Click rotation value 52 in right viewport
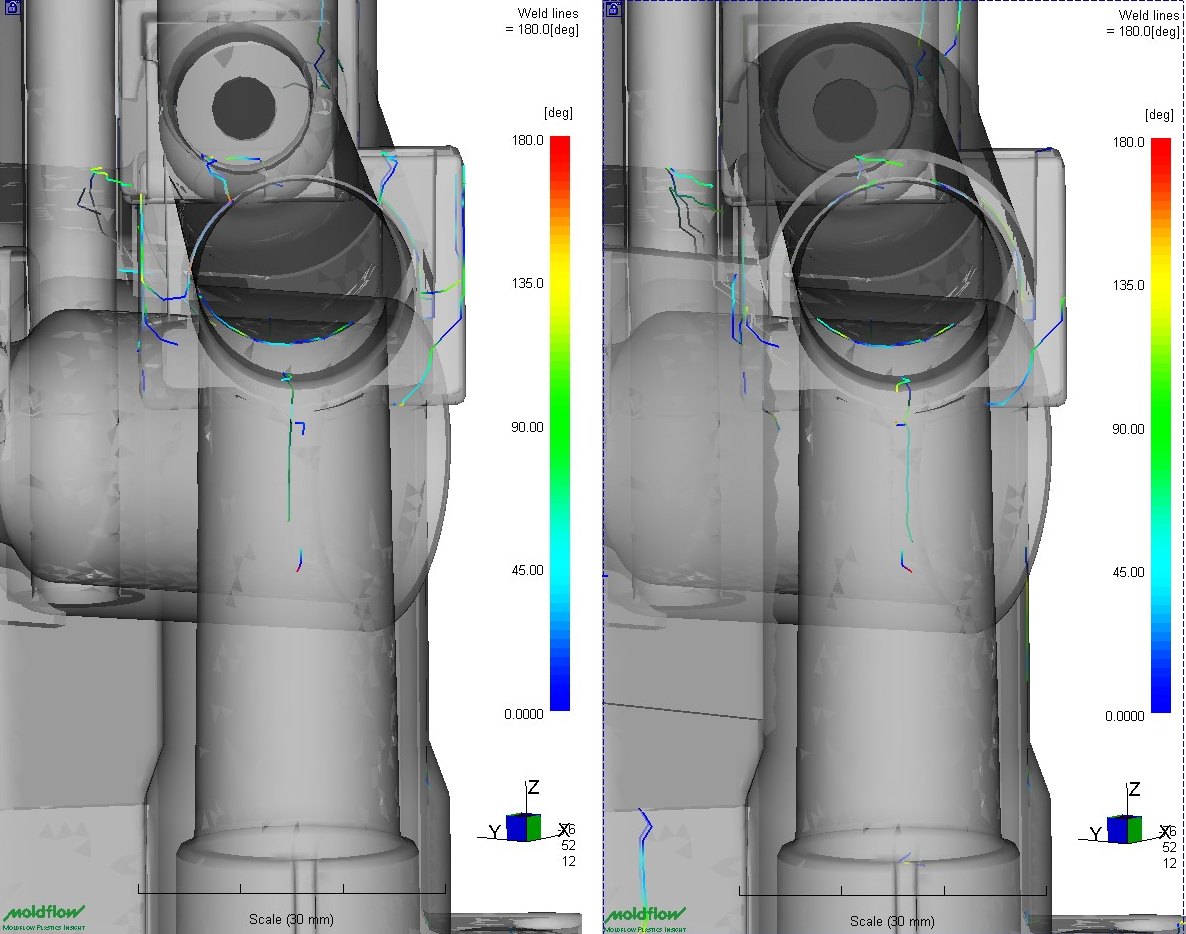 tap(1169, 847)
